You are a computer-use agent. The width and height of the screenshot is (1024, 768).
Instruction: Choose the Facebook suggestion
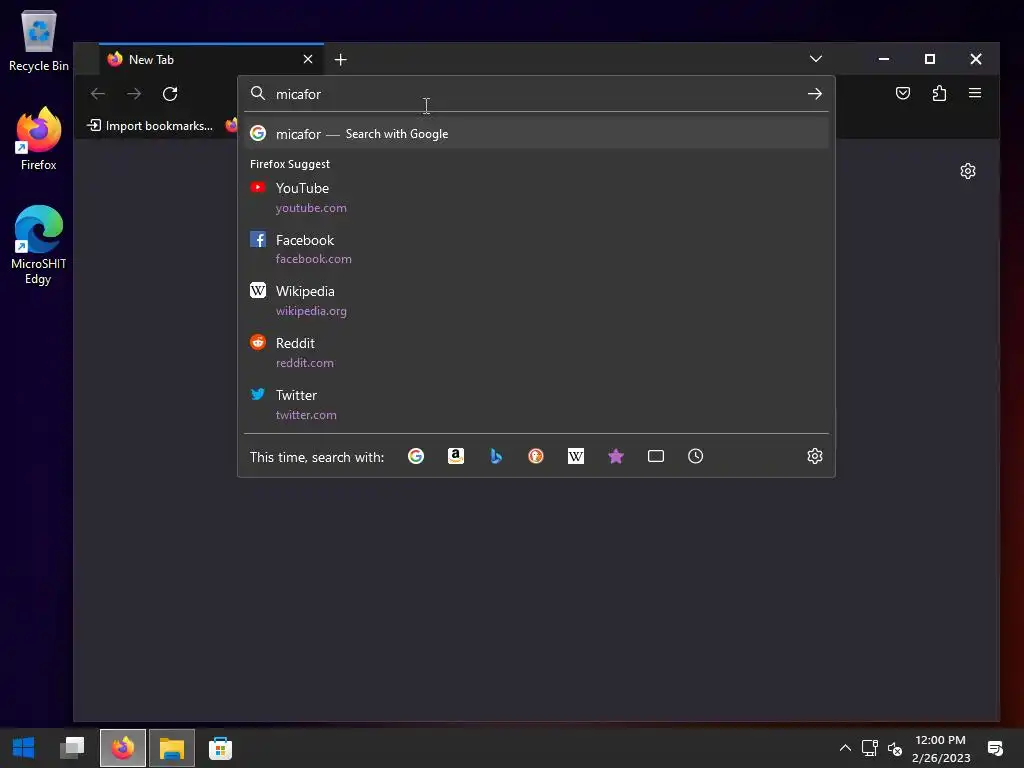click(536, 249)
